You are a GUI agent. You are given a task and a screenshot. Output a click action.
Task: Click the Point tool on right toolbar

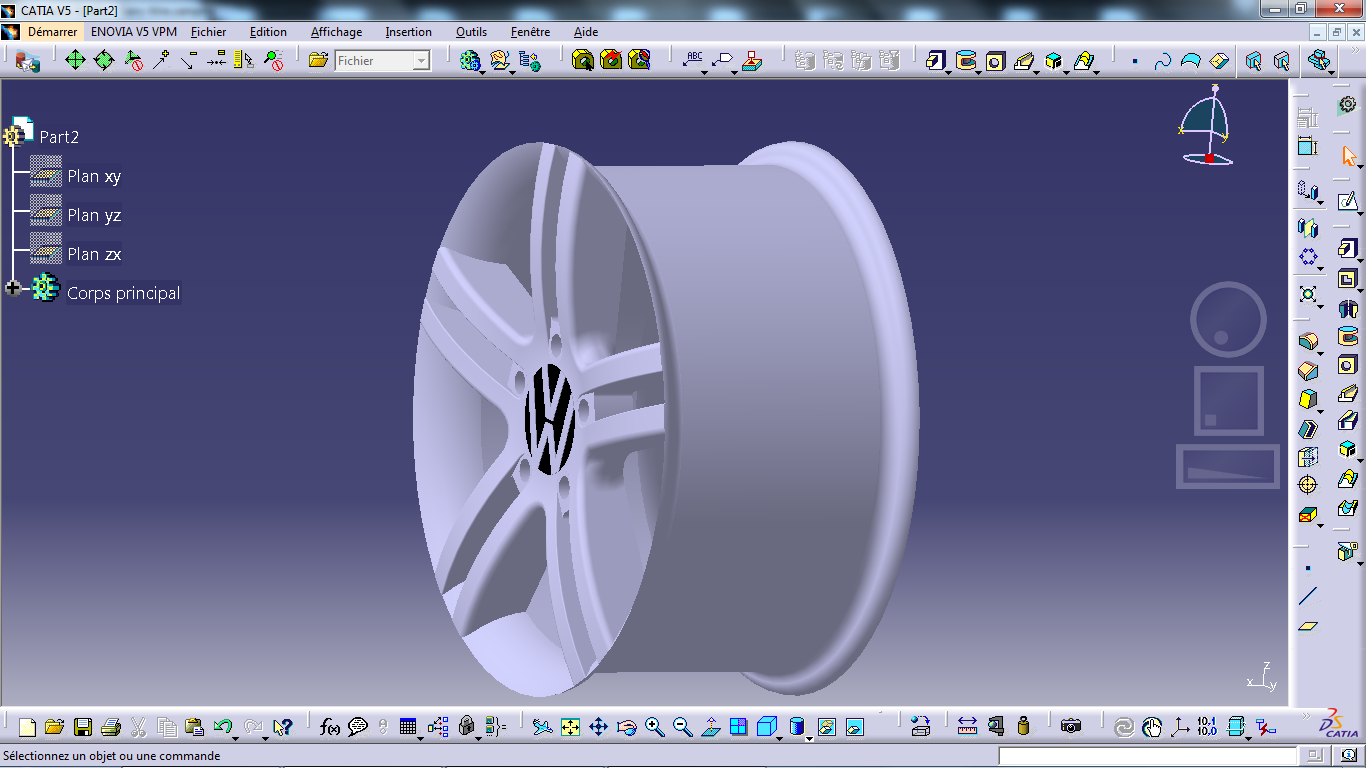point(1308,569)
